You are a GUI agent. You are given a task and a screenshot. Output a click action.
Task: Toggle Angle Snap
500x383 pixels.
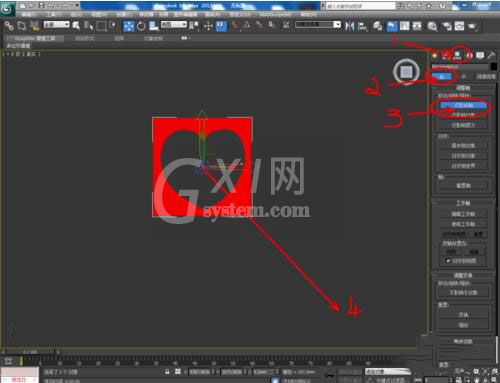click(x=247, y=25)
